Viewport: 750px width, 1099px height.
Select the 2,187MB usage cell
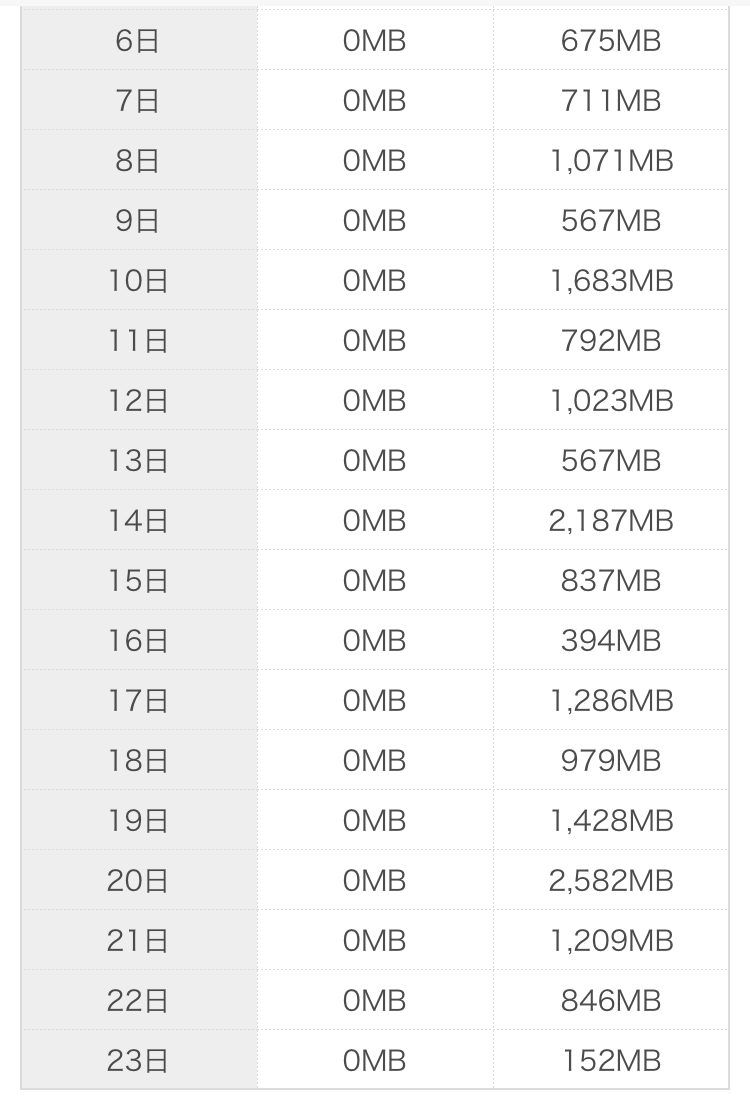[x=611, y=521]
